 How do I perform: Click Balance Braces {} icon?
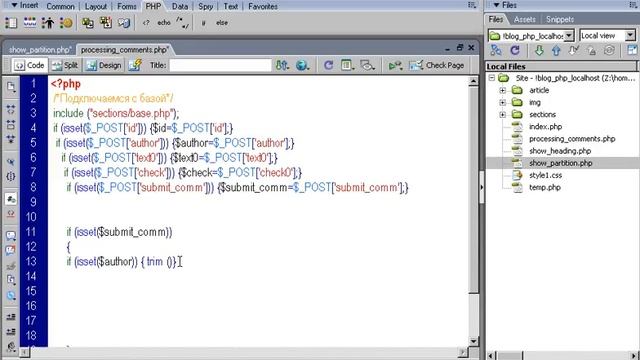[x=11, y=176]
